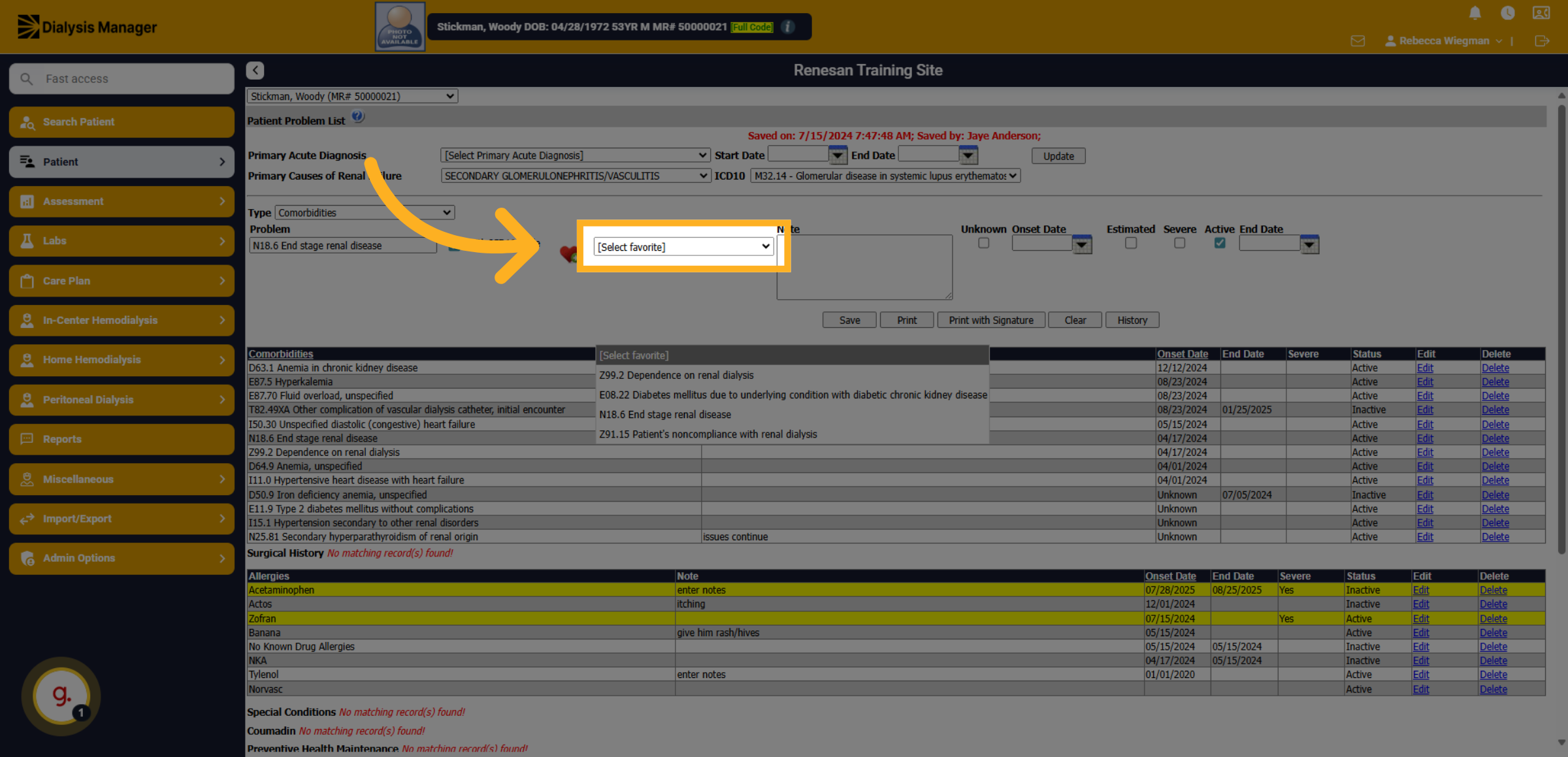Expand the Assessment sidebar menu
The width and height of the screenshot is (1568, 757).
[122, 202]
